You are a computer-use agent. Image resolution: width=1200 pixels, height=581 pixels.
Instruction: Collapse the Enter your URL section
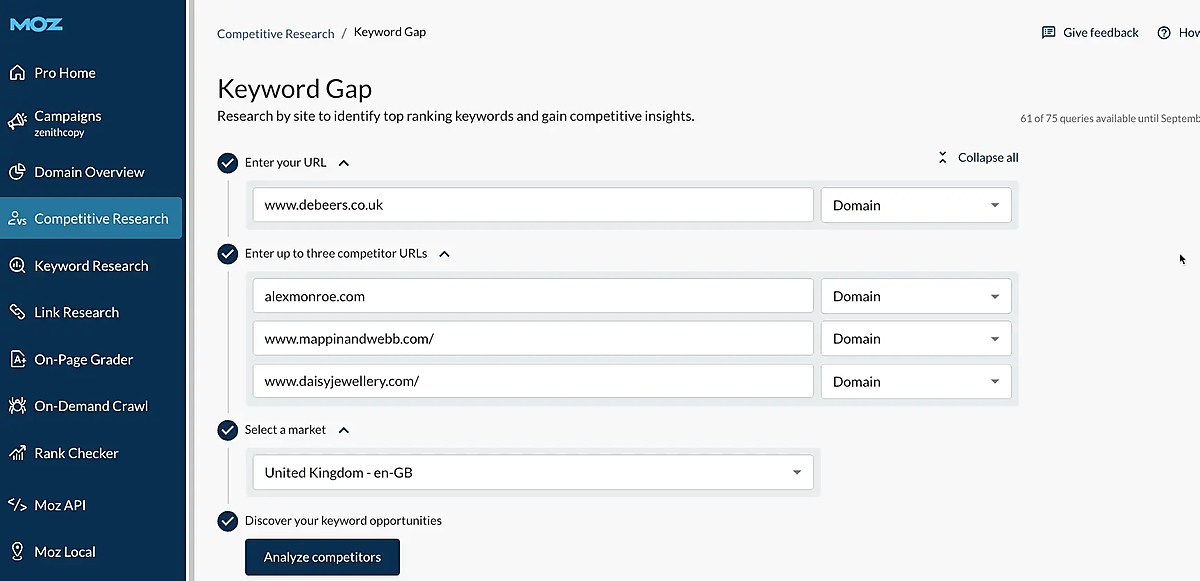point(344,163)
